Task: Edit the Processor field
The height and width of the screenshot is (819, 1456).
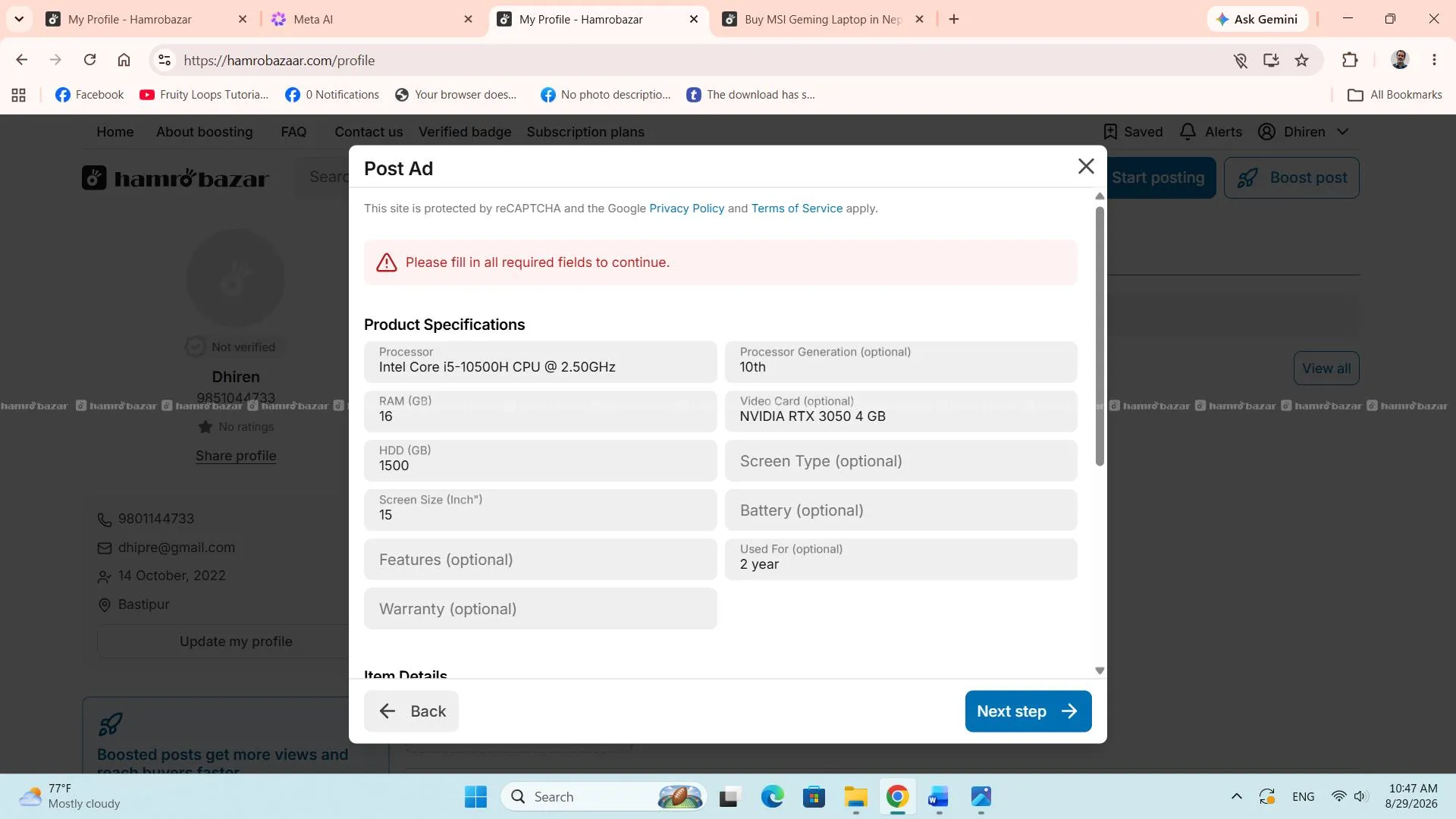Action: [x=540, y=362]
